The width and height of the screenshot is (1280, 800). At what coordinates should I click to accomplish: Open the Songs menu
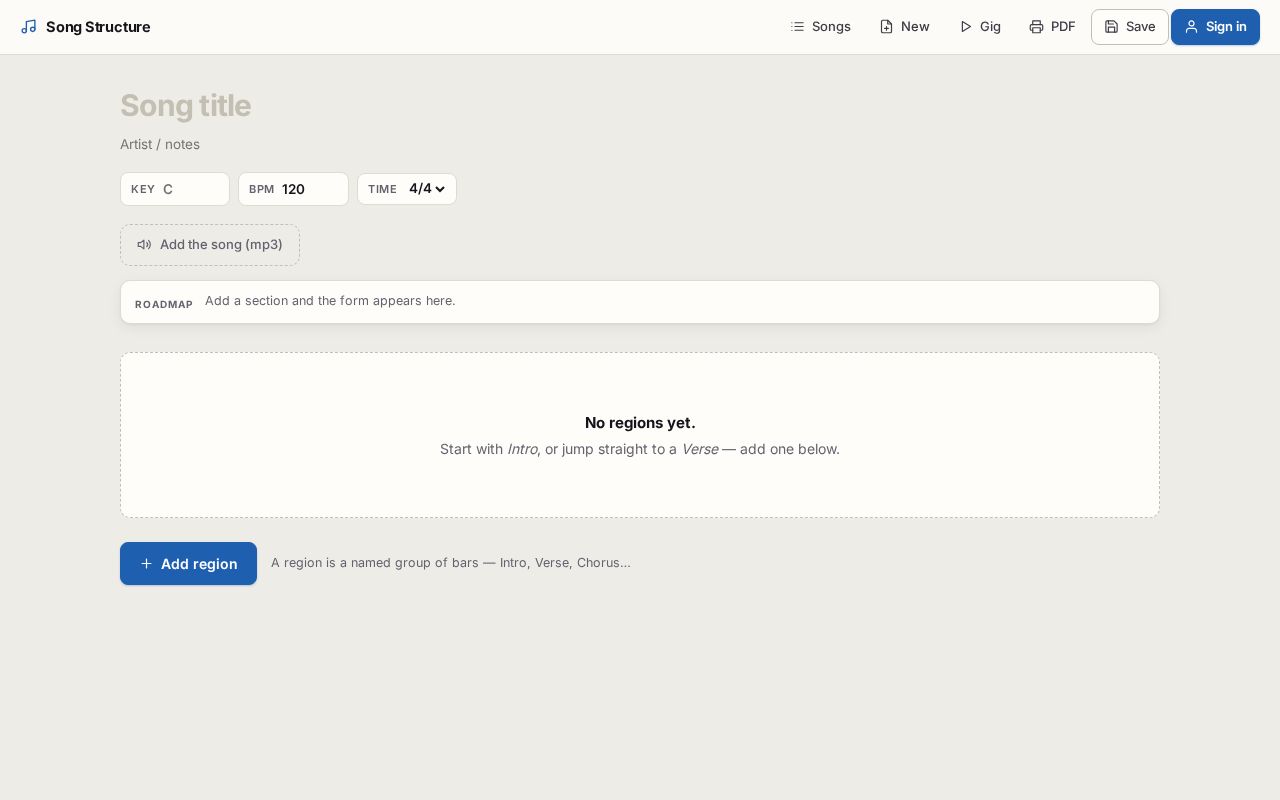820,27
